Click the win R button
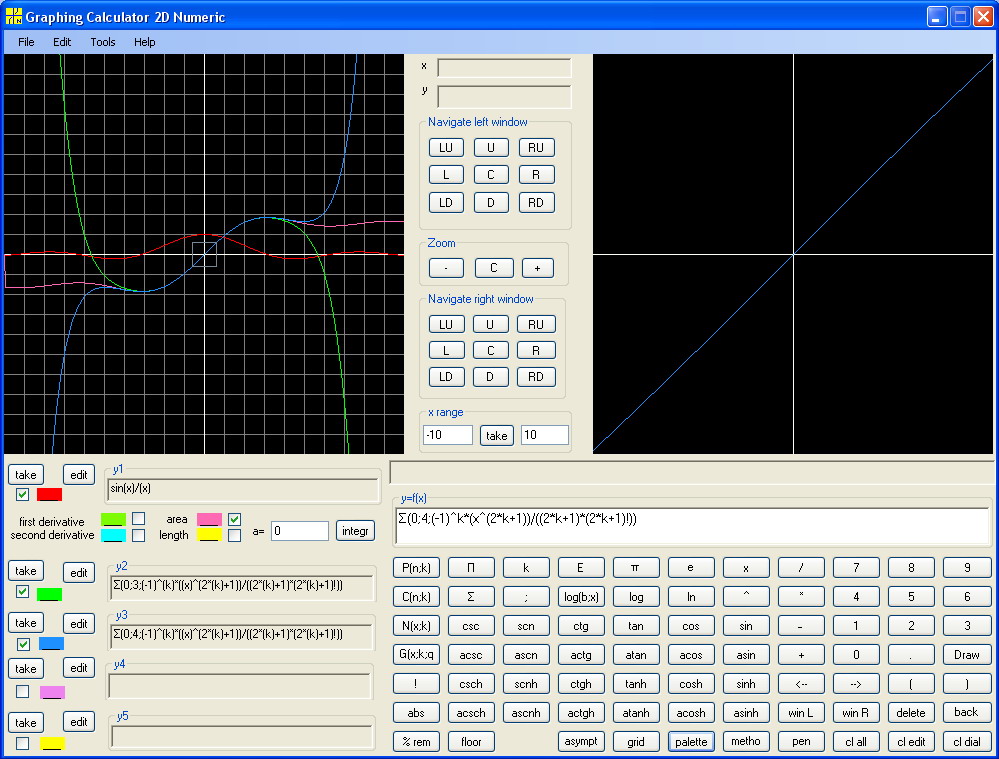Screen dimensions: 999x759 tap(856, 712)
